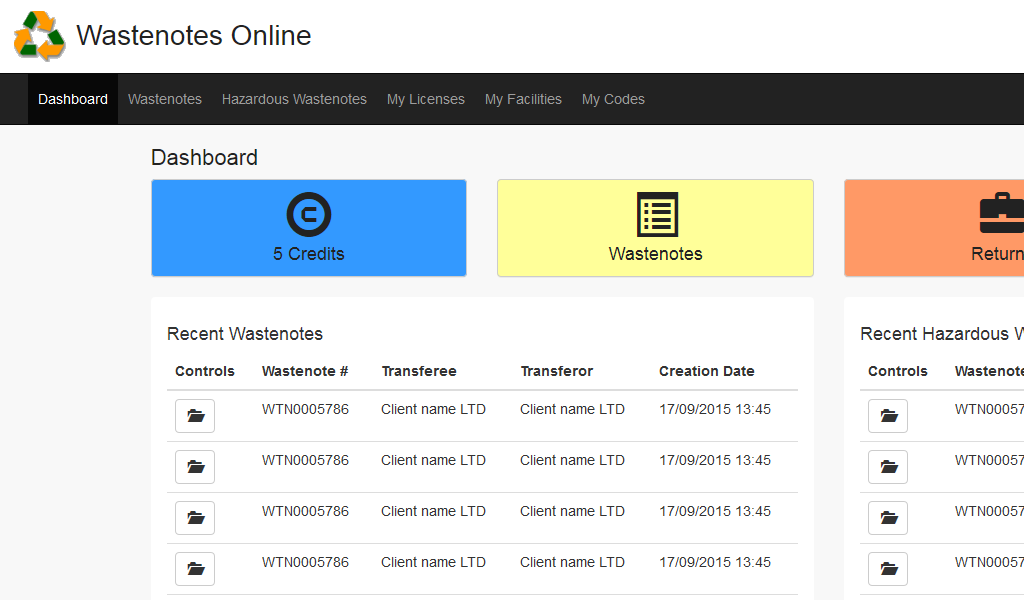Switch to the Dashboard tab

coord(72,98)
